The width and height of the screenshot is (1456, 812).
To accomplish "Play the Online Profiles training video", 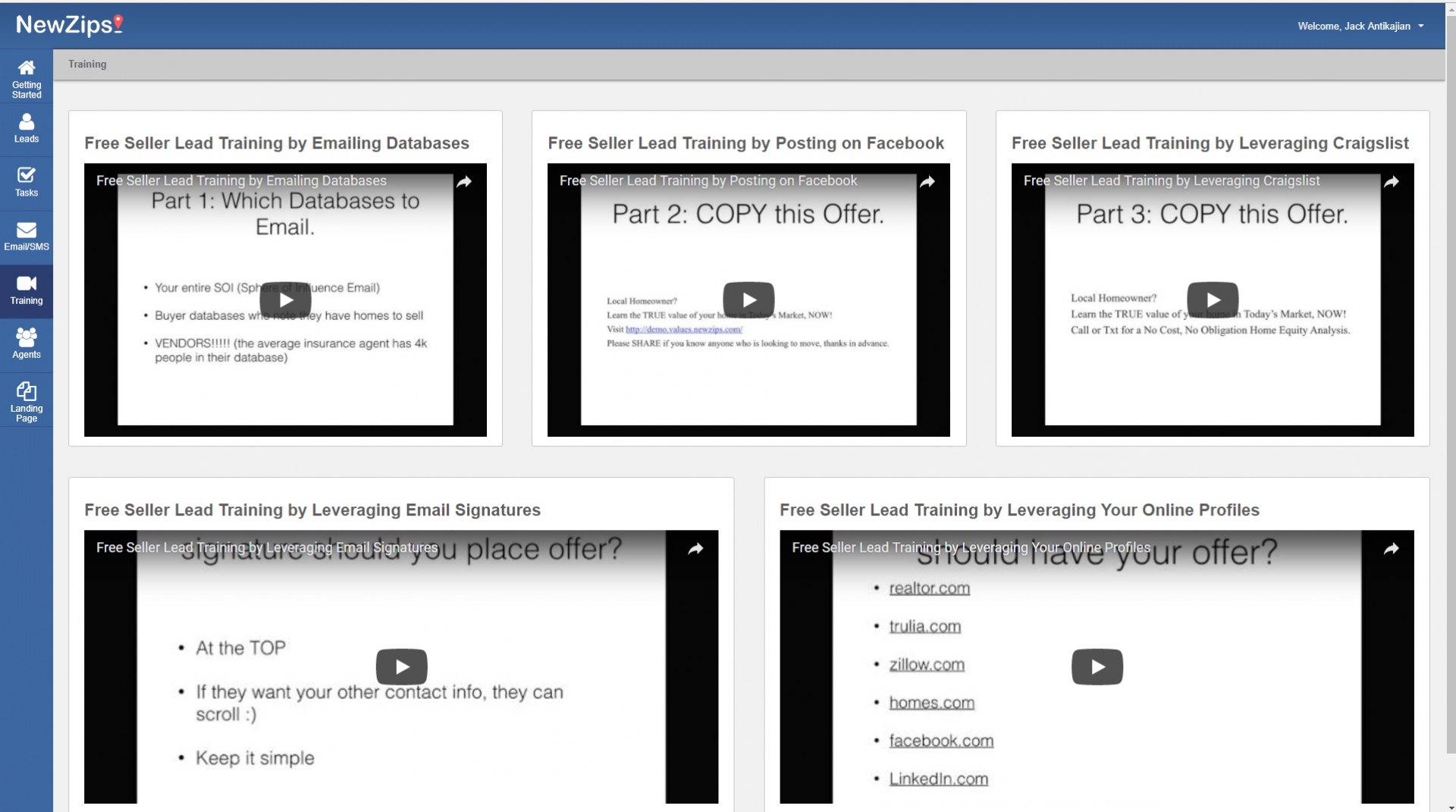I will (1097, 667).
